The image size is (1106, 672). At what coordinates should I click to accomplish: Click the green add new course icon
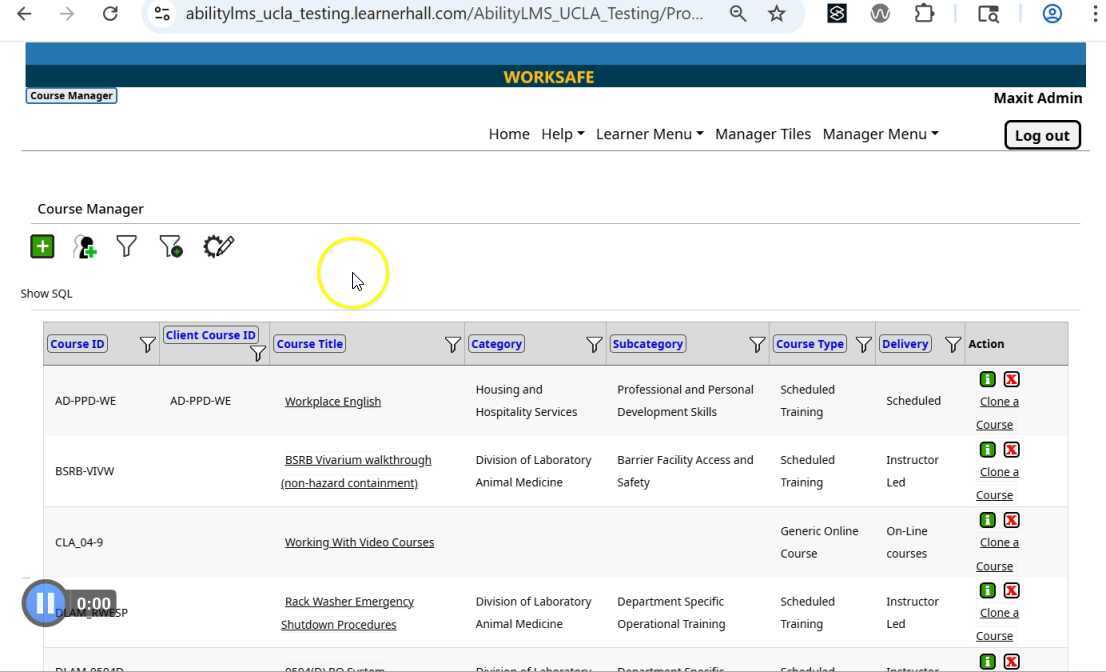(x=42, y=246)
